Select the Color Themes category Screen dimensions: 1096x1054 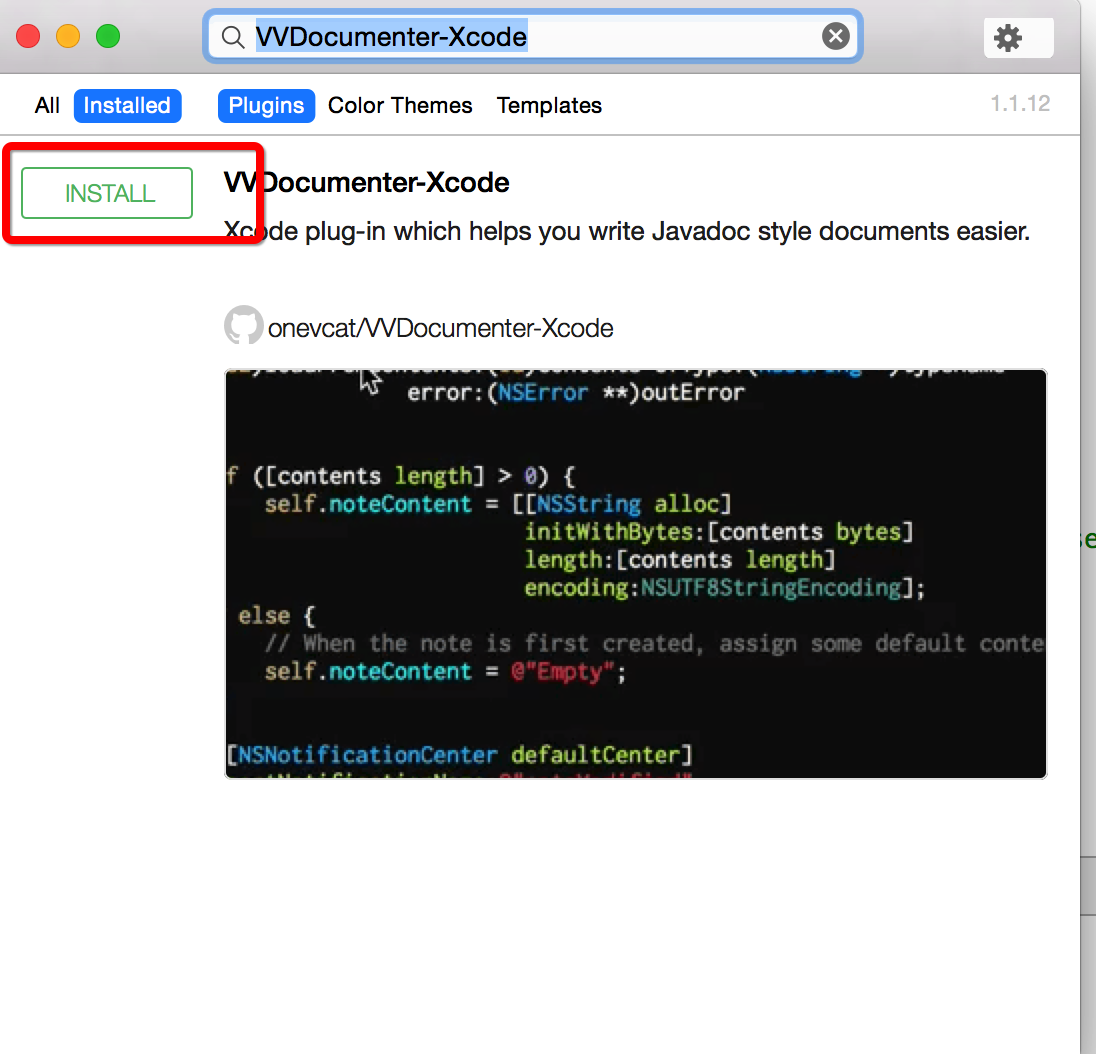(400, 106)
